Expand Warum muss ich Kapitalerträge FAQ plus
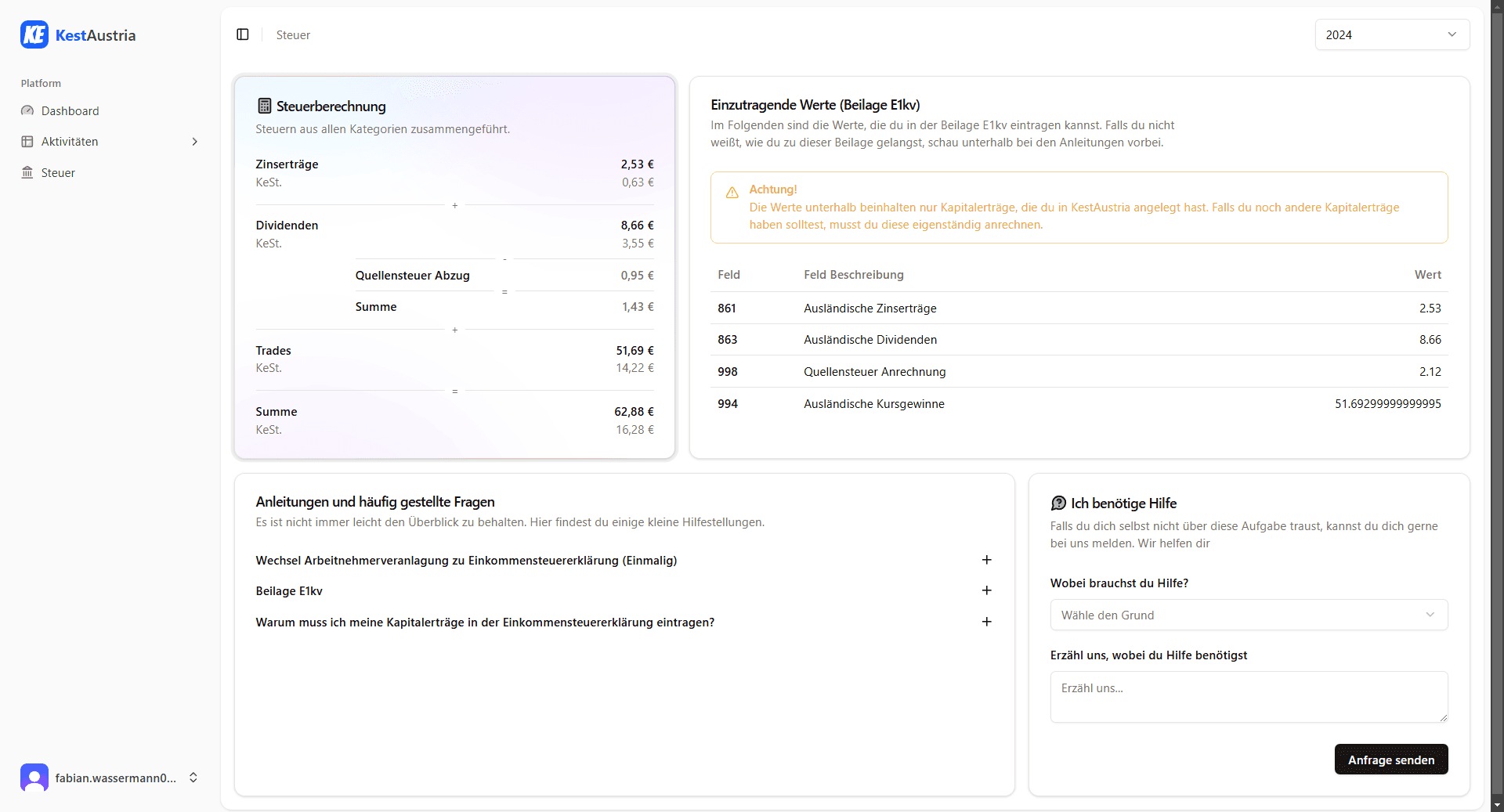Viewport: 1504px width, 812px height. [987, 622]
